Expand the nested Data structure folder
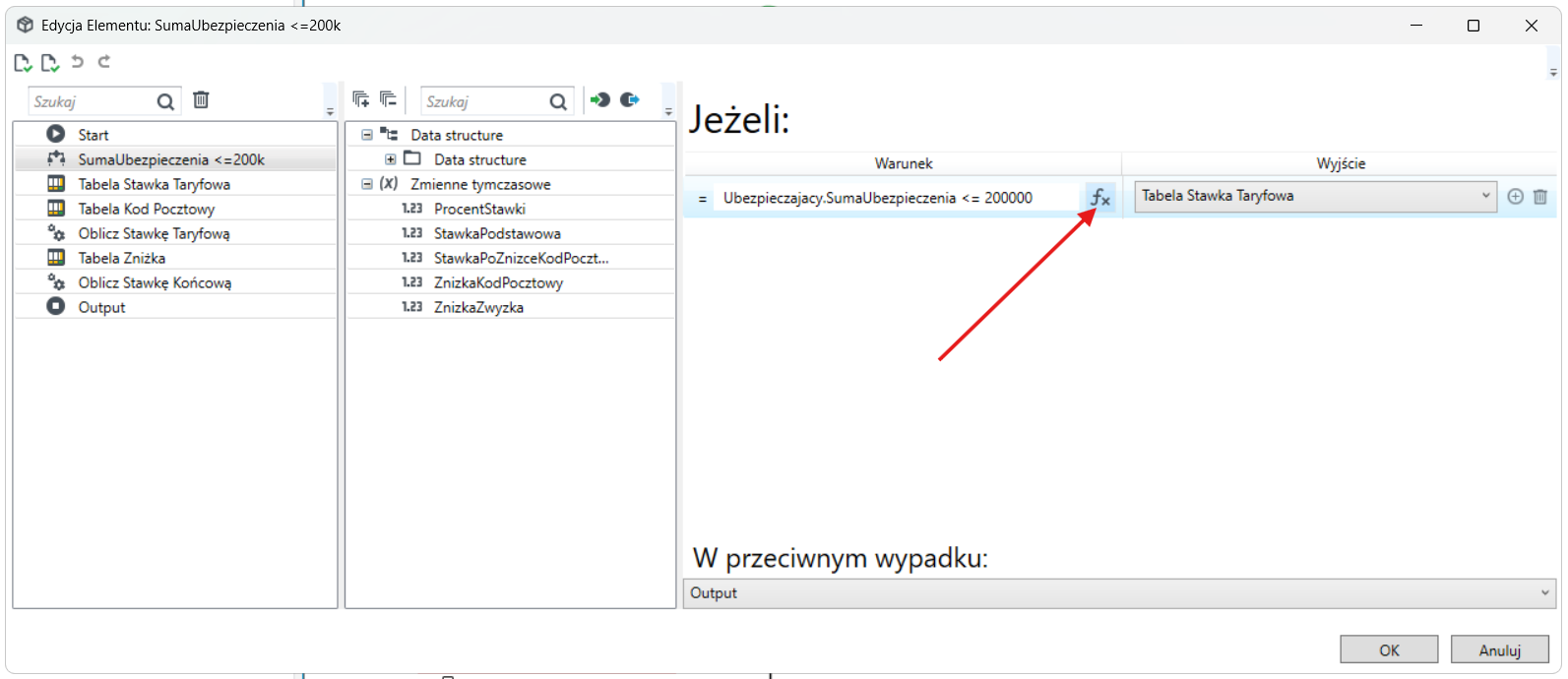Image resolution: width=1568 pixels, height=679 pixels. [391, 159]
